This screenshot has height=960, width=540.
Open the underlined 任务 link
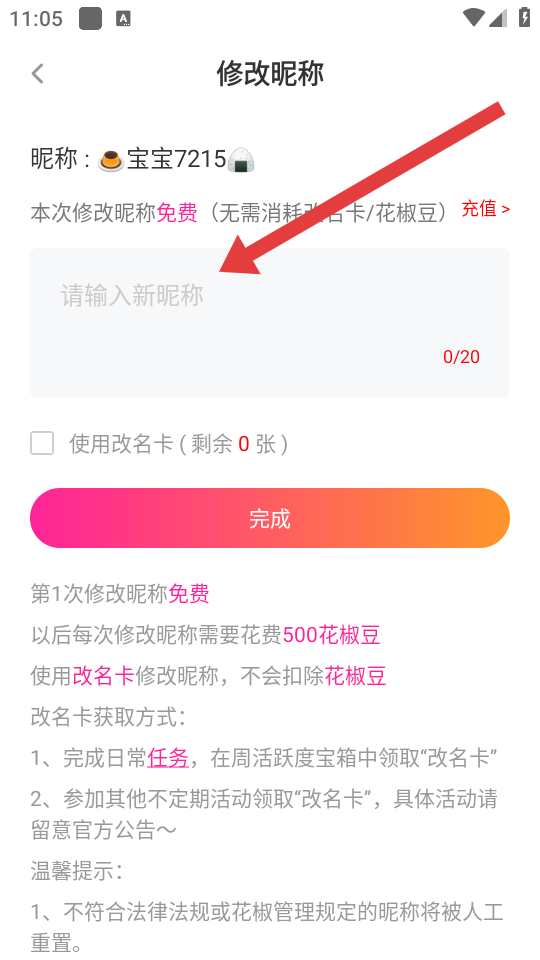[168, 759]
